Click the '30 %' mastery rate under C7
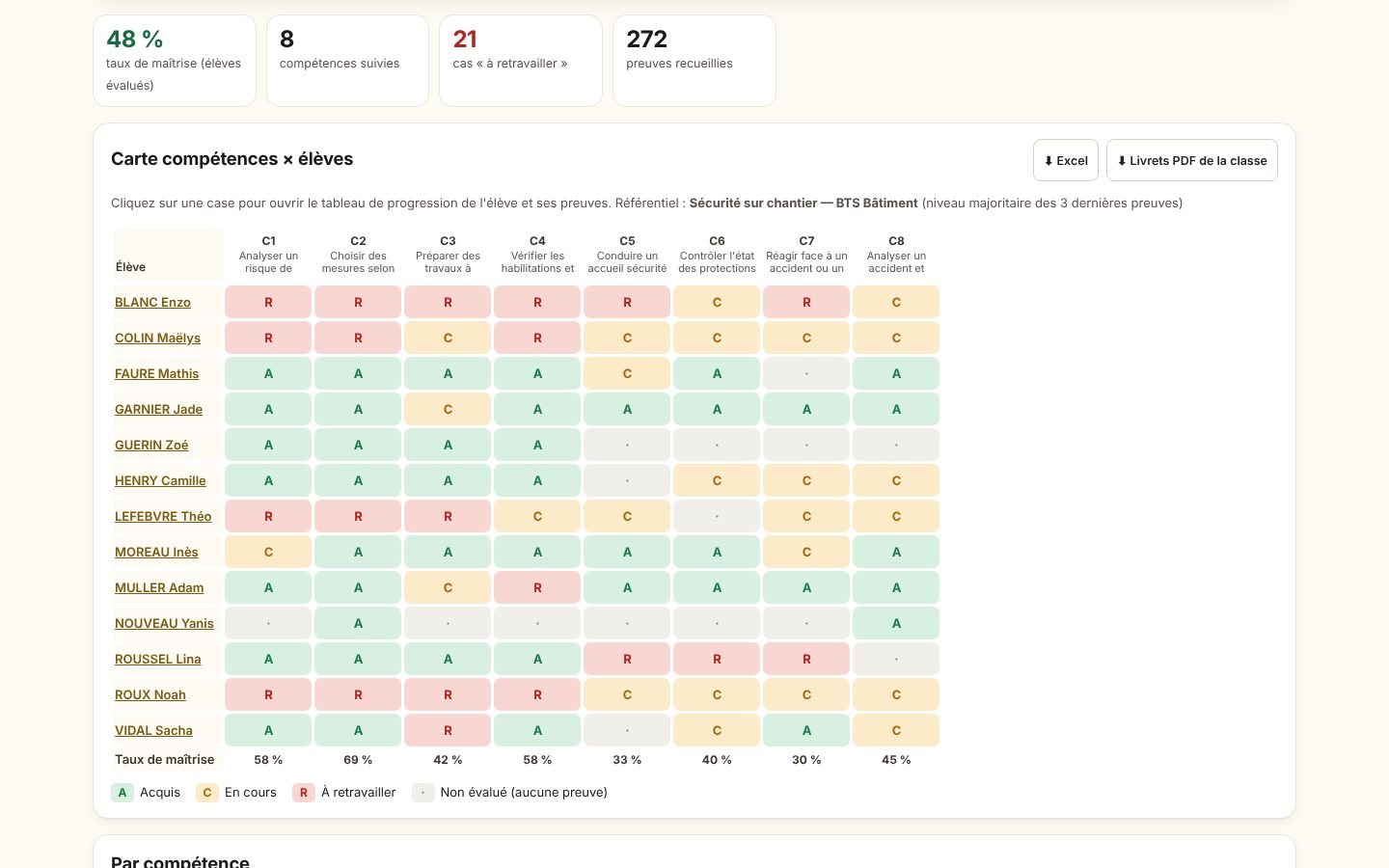The height and width of the screenshot is (868, 1389). click(x=806, y=760)
